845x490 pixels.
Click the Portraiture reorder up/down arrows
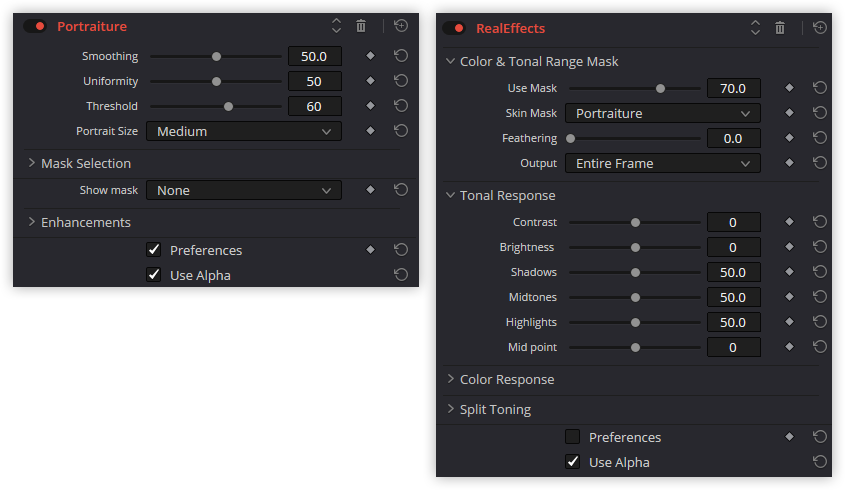pyautogui.click(x=336, y=25)
